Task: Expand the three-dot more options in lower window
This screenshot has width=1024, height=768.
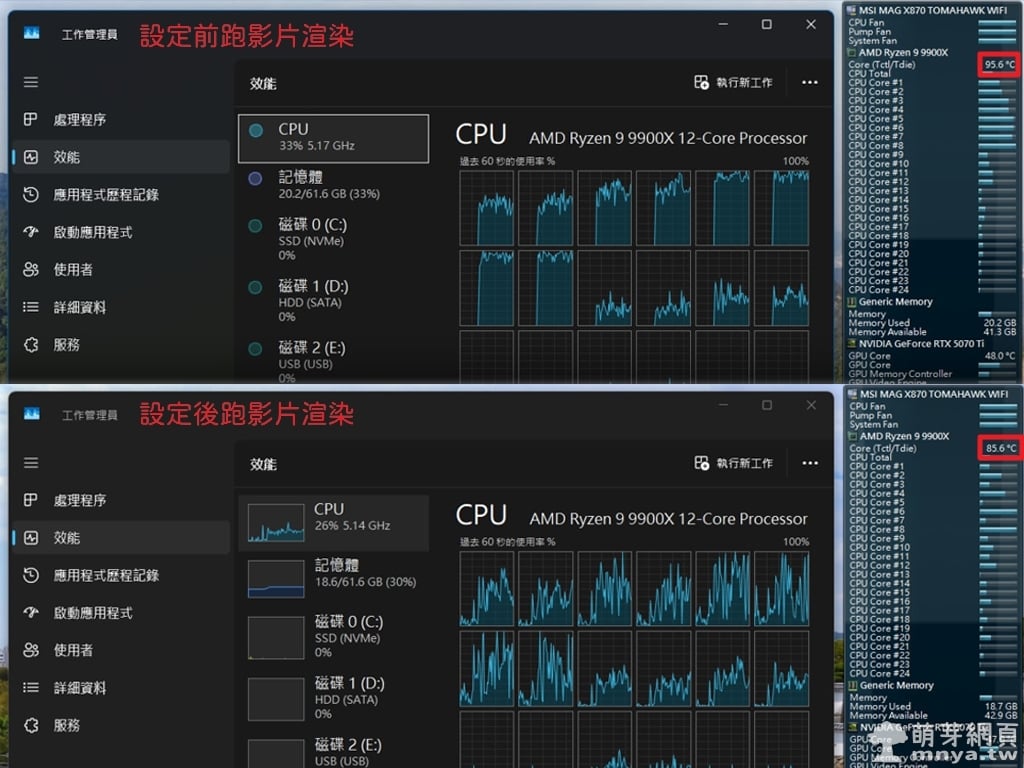Action: point(810,464)
